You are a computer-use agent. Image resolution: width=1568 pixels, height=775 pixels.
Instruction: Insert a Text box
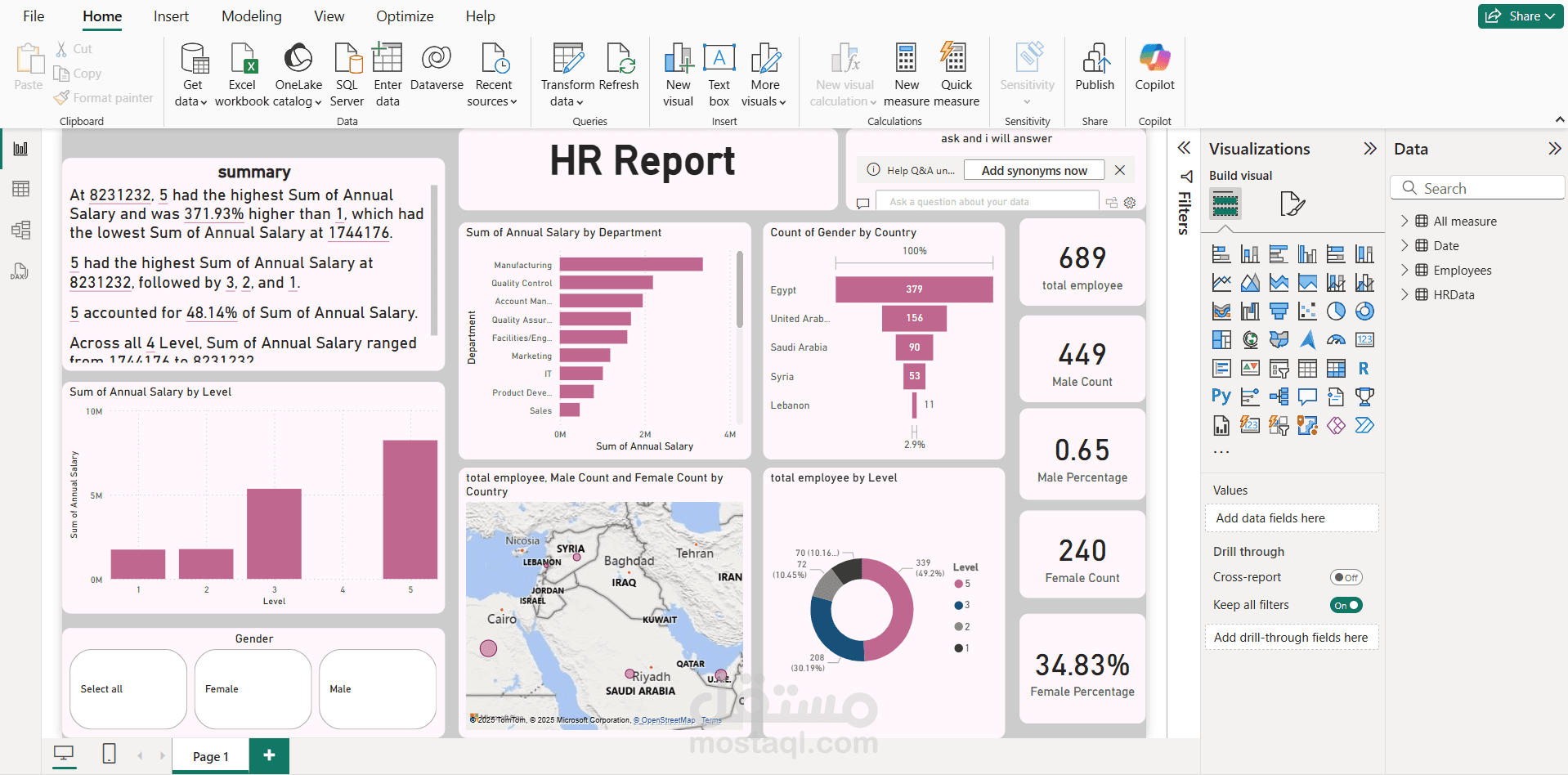click(x=719, y=74)
